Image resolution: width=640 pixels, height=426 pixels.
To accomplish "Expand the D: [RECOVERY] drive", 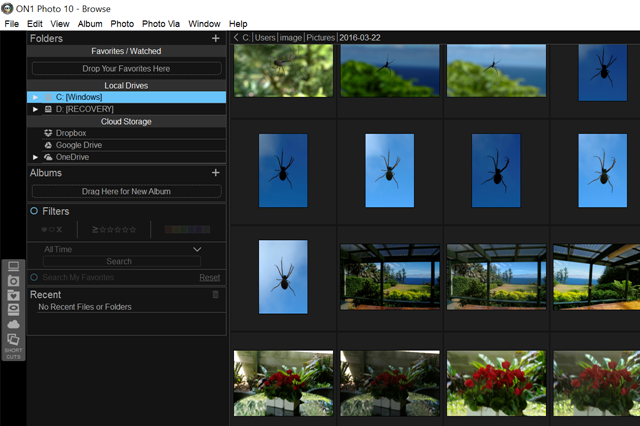I will tap(36, 109).
